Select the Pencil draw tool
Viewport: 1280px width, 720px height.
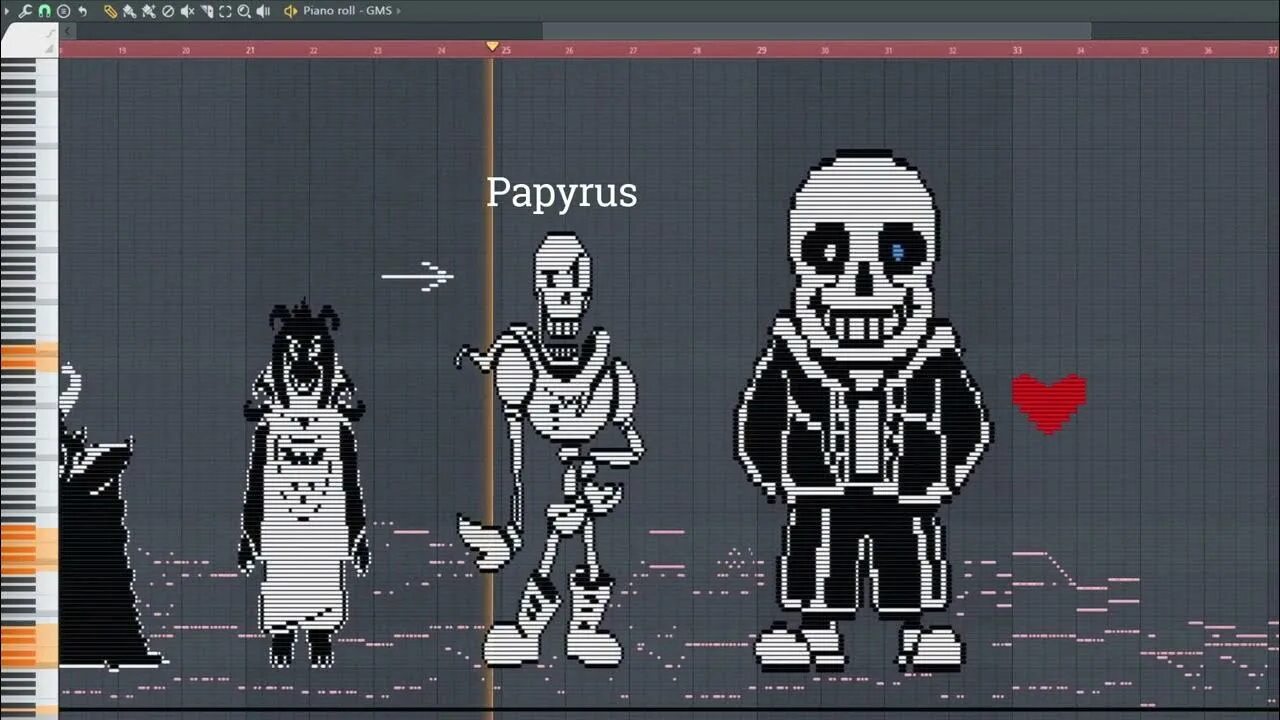(128, 10)
